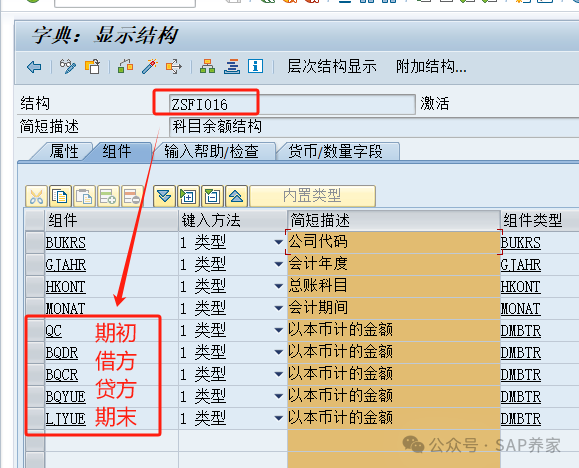
Task: Click the scissors cut icon
Action: tap(36, 196)
